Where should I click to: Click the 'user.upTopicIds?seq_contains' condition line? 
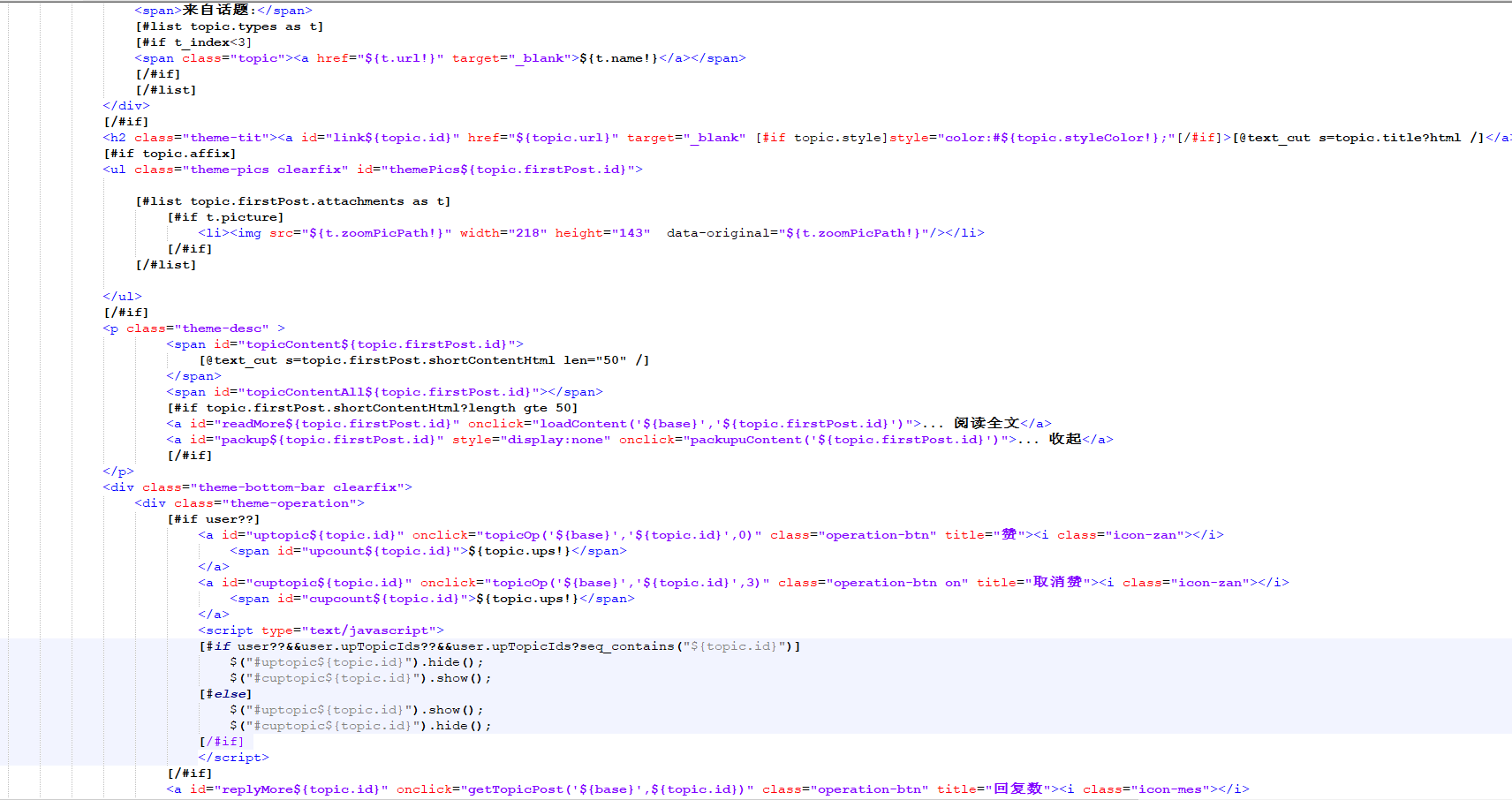[x=500, y=646]
